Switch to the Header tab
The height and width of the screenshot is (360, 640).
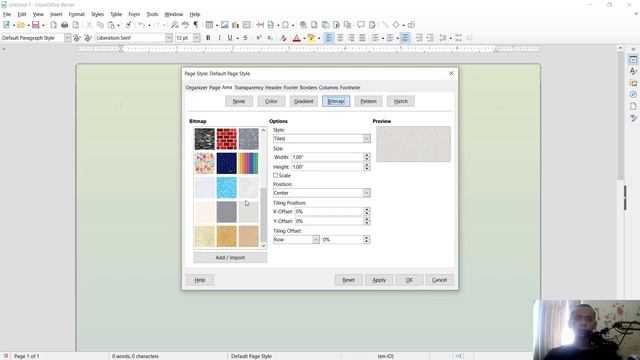[273, 88]
